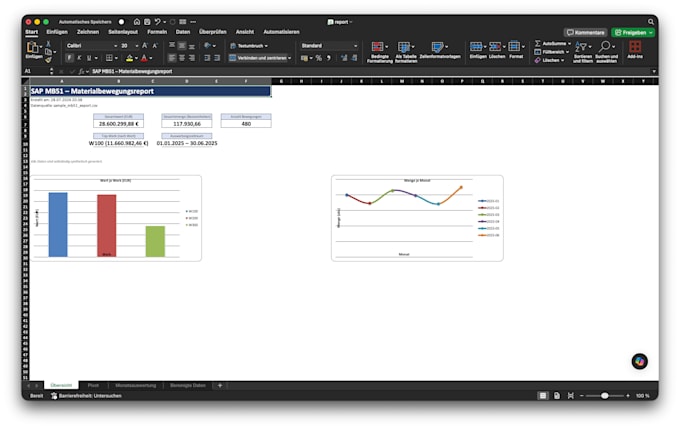Click the function fx icon in formula bar
The width and height of the screenshot is (680, 429).
[81, 71]
